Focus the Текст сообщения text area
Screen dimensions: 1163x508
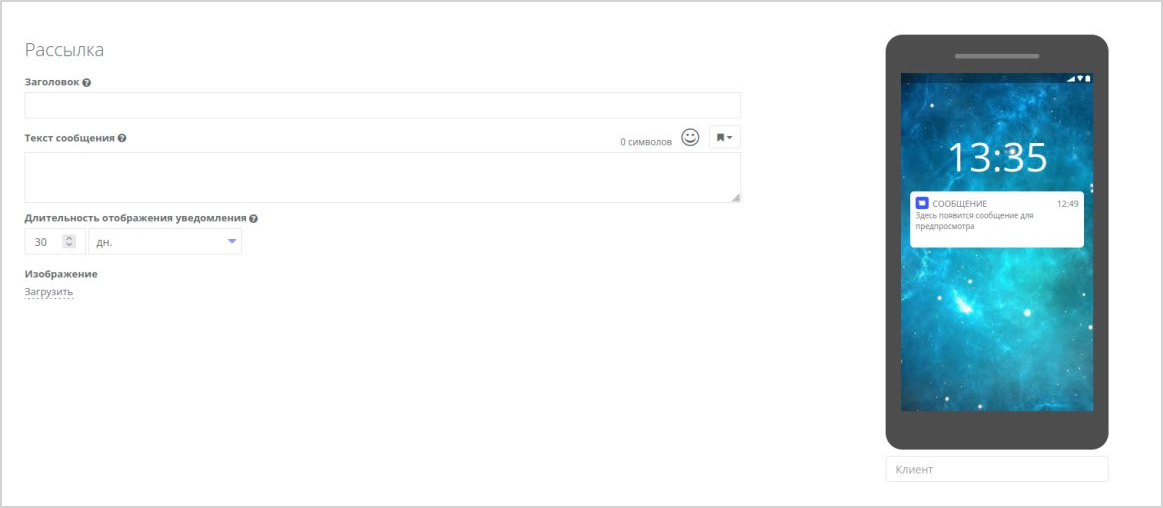(383, 177)
